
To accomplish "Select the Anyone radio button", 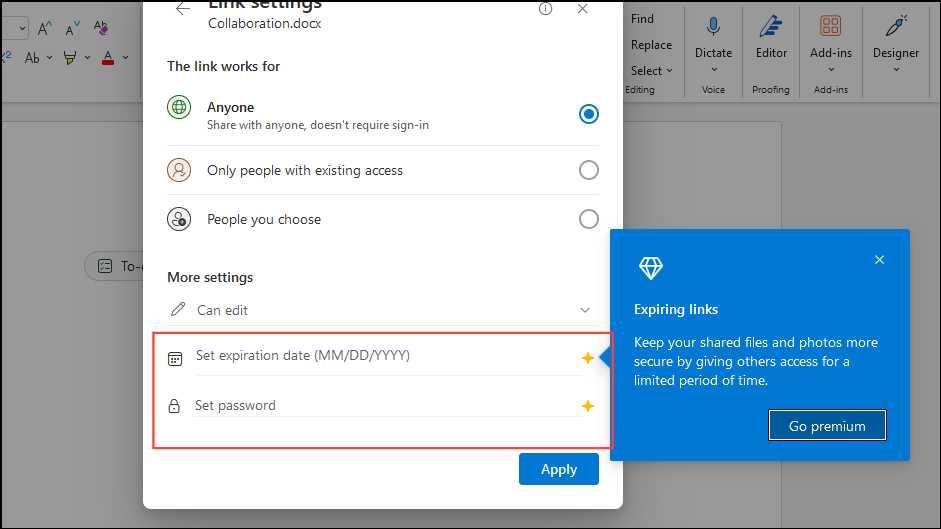I will (589, 114).
